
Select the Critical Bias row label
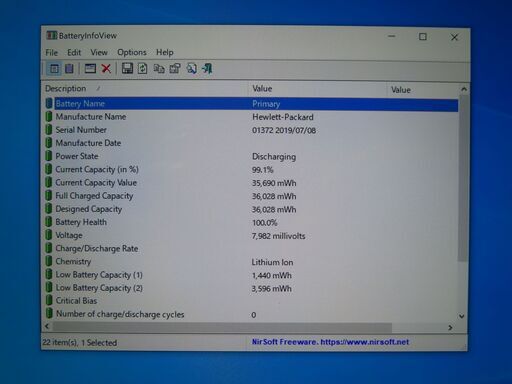click(x=76, y=301)
